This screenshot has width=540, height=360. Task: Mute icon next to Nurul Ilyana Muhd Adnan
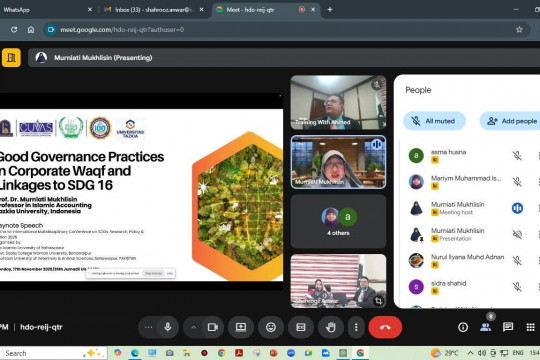517,260
